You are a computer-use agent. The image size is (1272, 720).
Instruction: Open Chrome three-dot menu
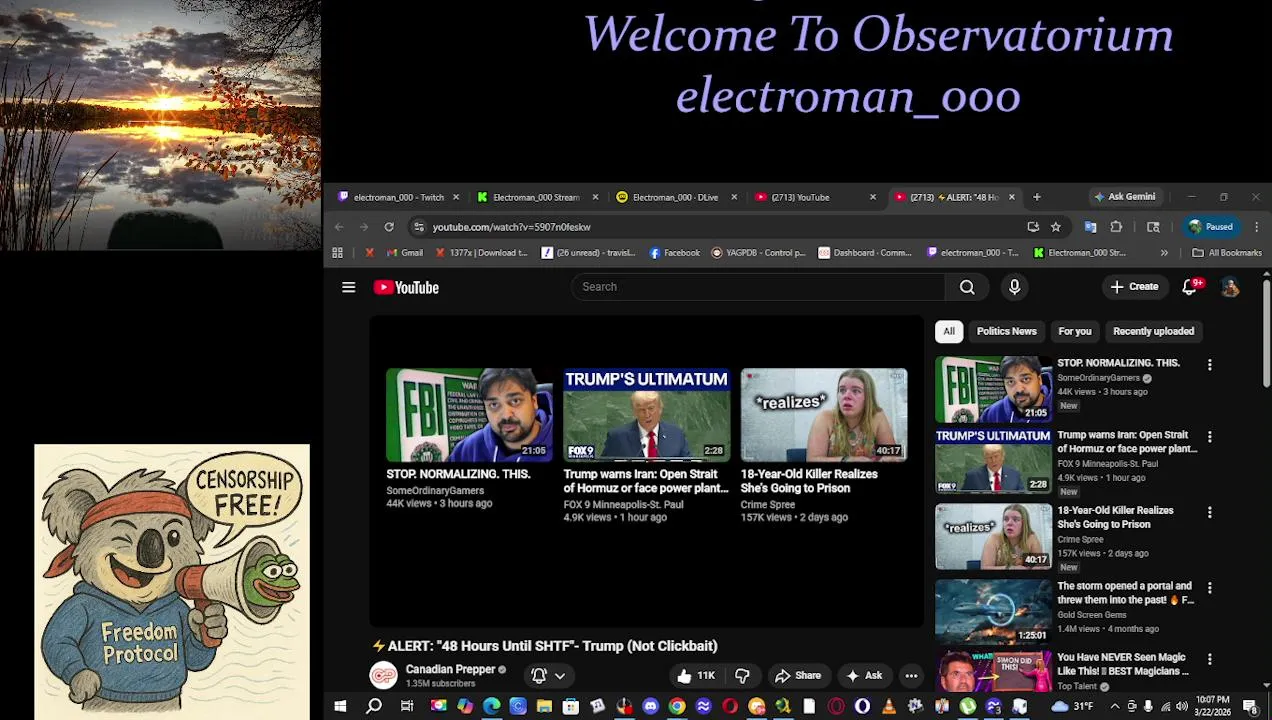pyautogui.click(x=1256, y=227)
